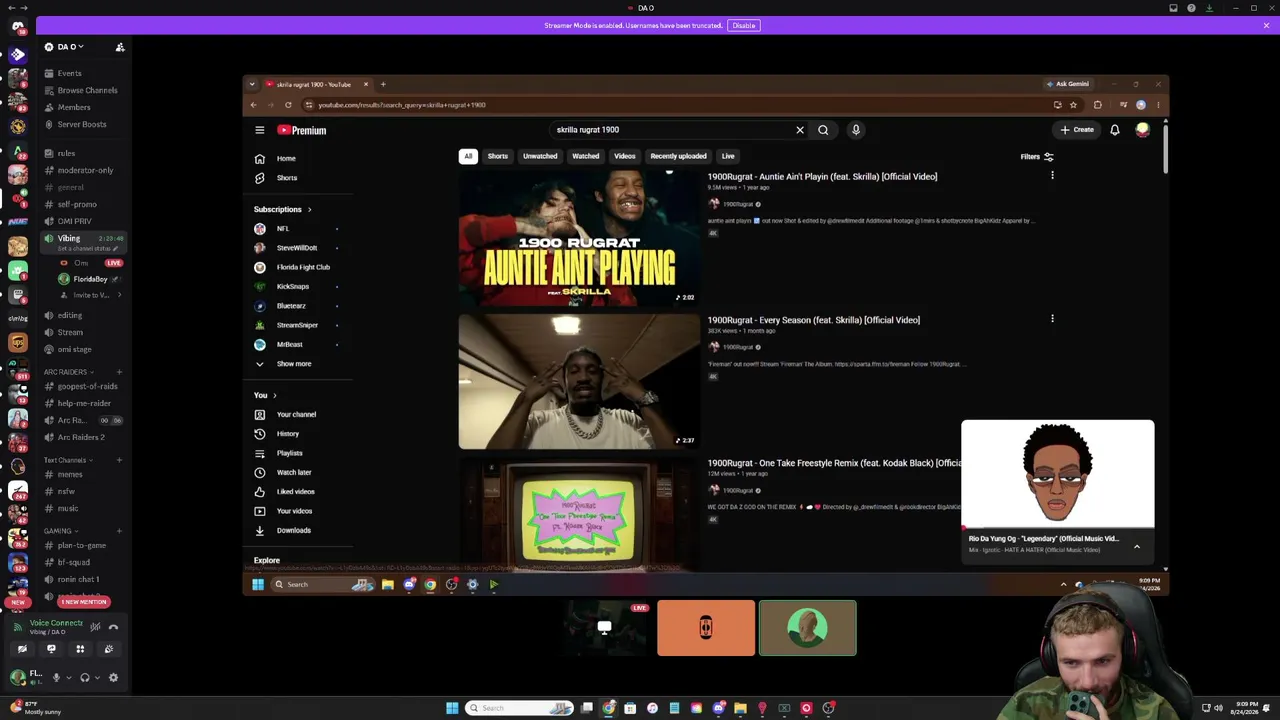Open the self-promo Discord channel

point(77,204)
